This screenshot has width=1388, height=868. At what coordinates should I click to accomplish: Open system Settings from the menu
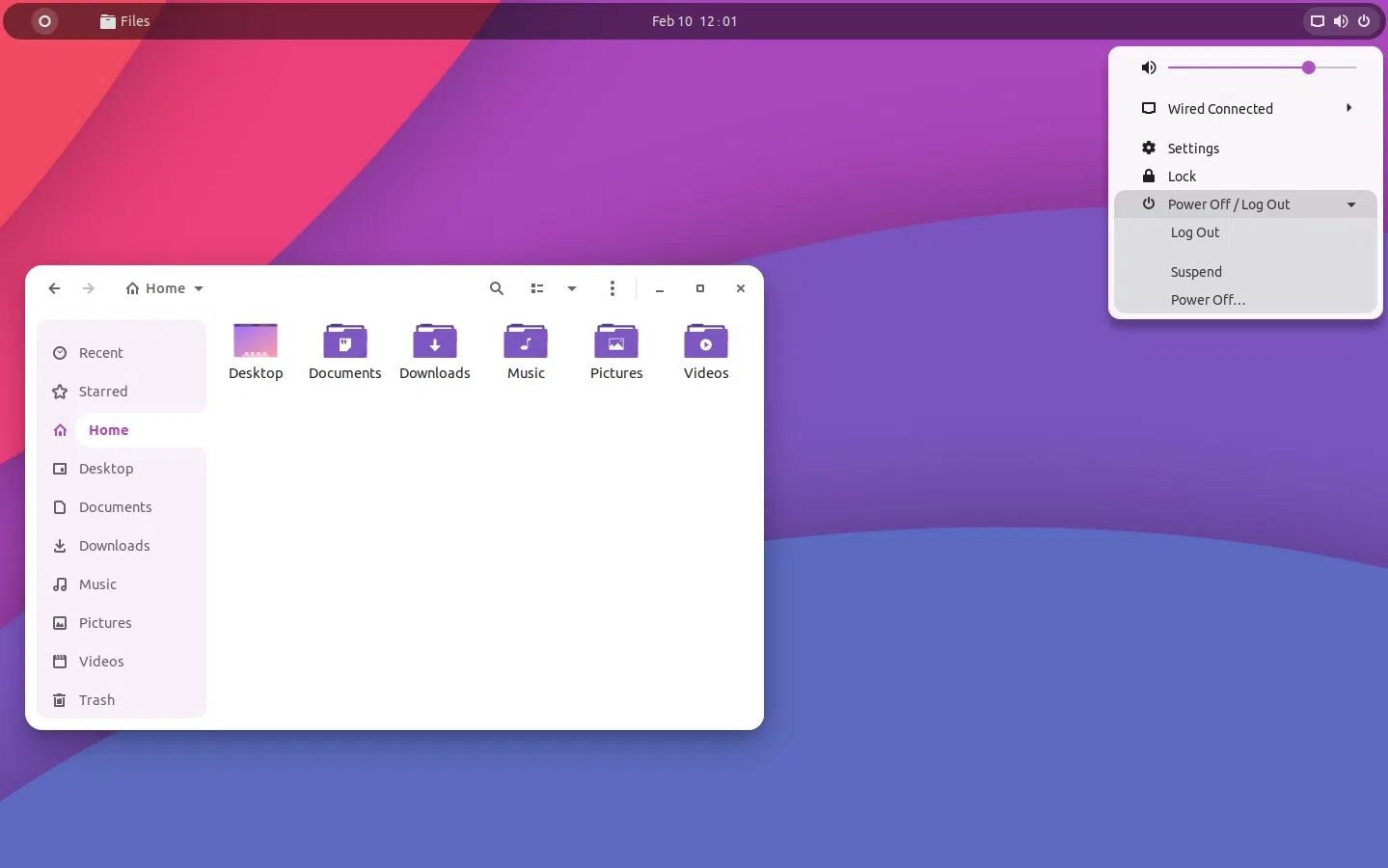(1192, 148)
